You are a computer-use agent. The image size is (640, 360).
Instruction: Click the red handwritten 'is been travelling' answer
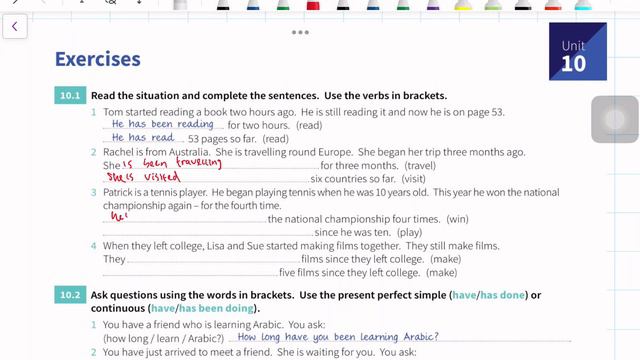(172, 164)
